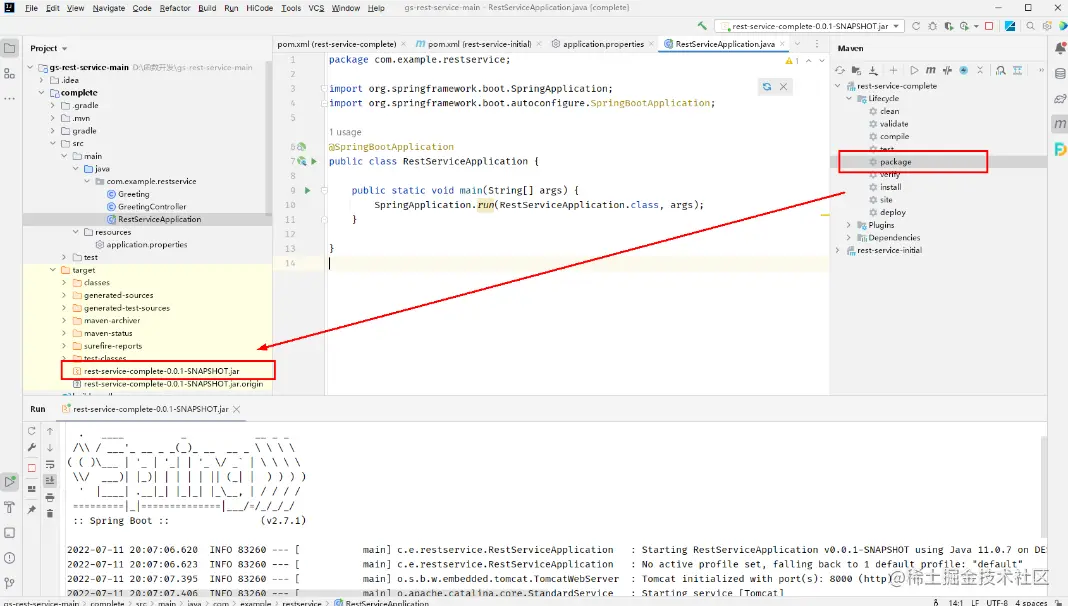
Task: Collapse Lifecycle node in Maven panel
Action: pos(849,99)
